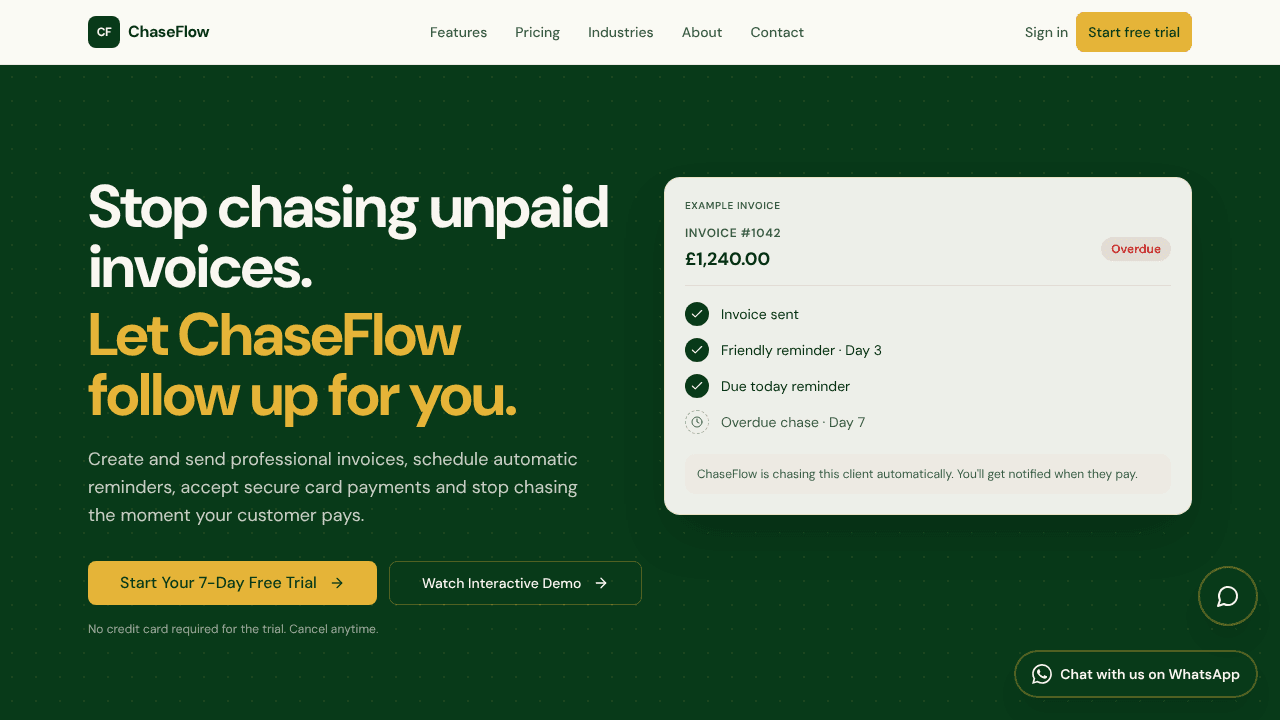The width and height of the screenshot is (1280, 720).
Task: Click Watch Interactive Demo button
Action: [x=515, y=583]
